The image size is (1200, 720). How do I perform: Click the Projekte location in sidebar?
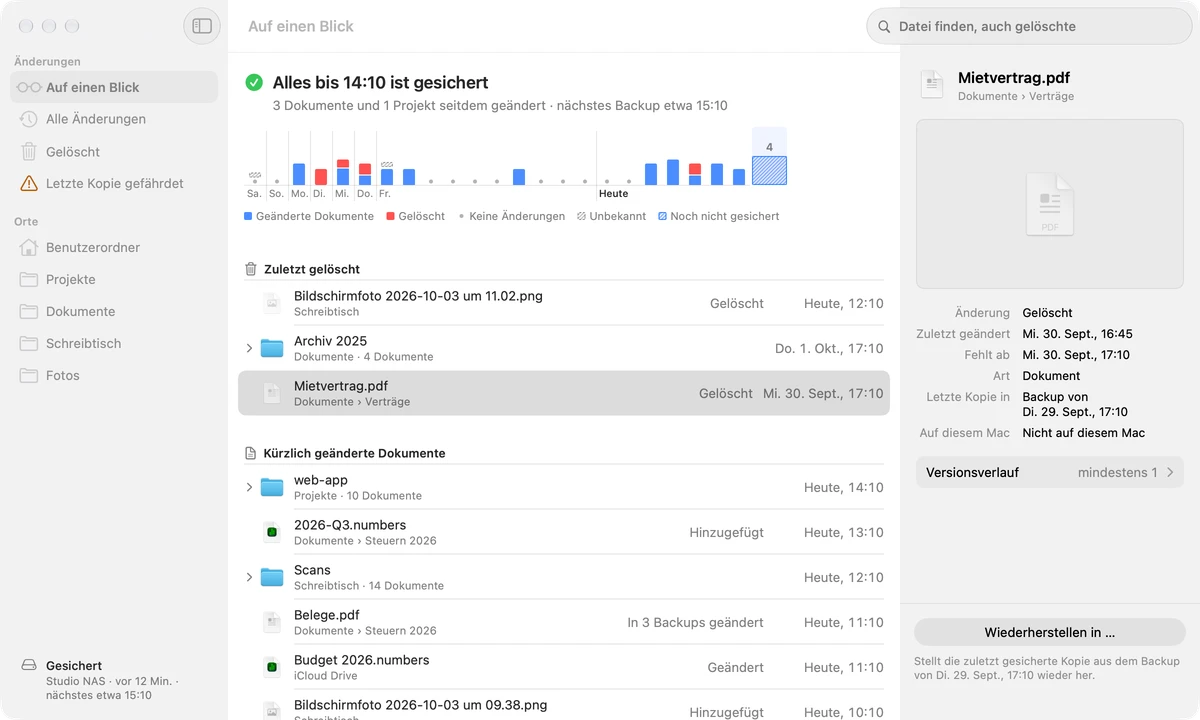point(114,279)
